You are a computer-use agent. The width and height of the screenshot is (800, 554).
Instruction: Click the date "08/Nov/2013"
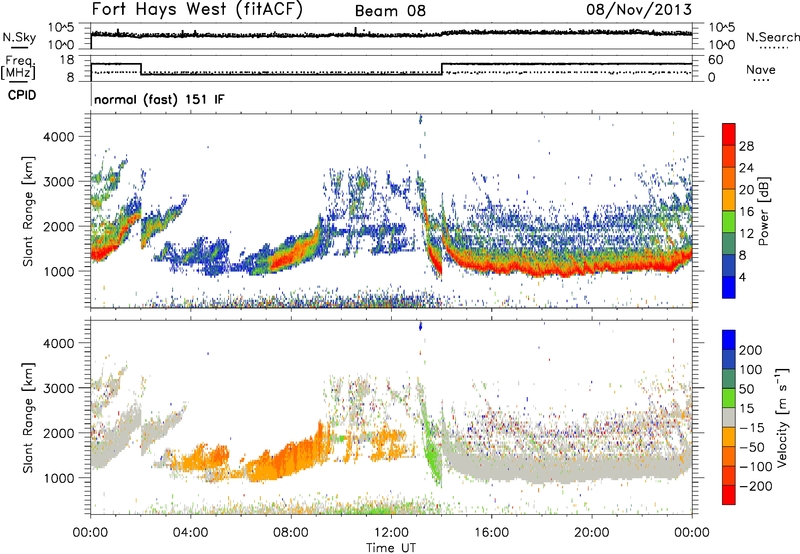point(639,10)
